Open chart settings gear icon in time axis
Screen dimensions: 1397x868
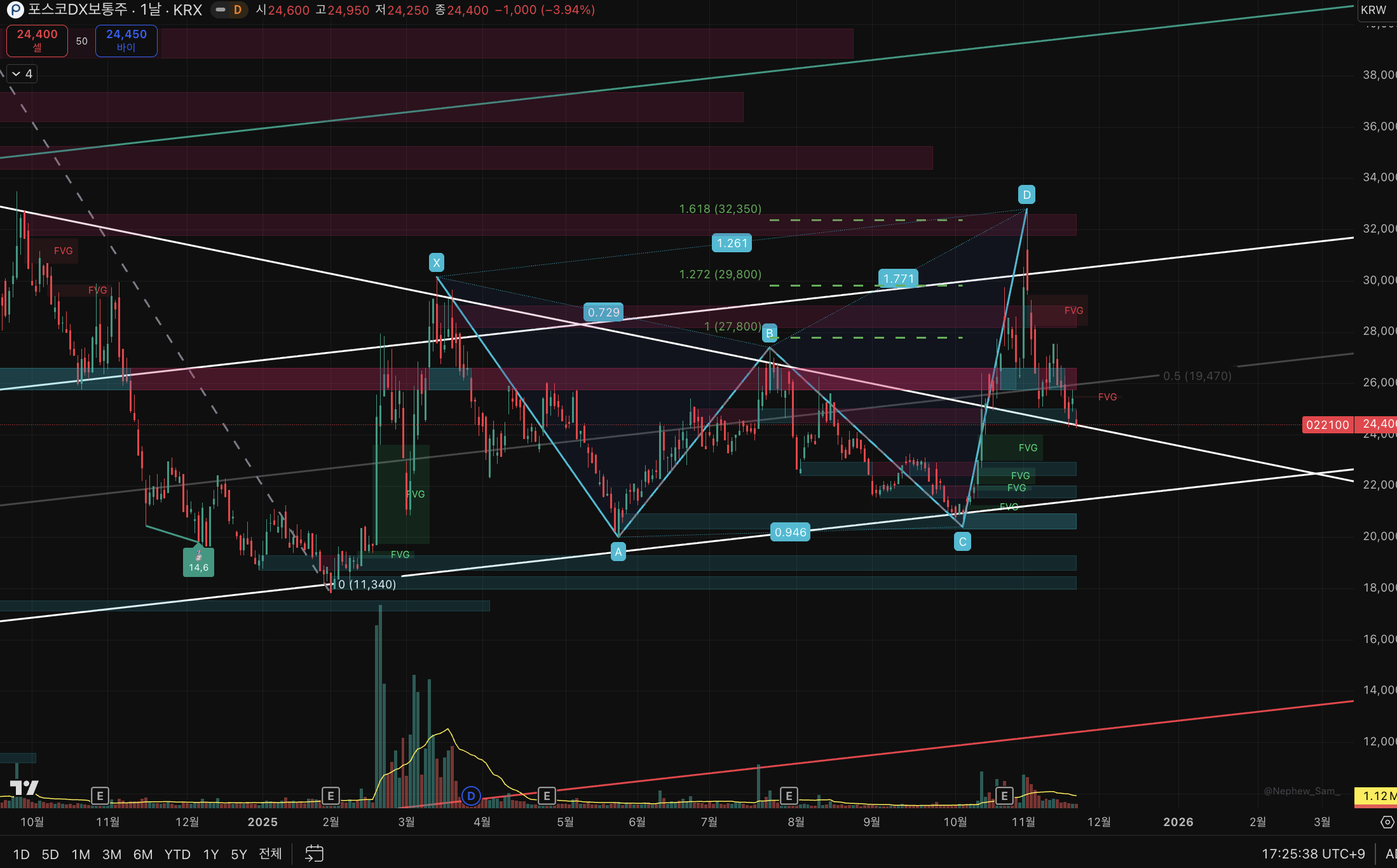pos(1387,822)
